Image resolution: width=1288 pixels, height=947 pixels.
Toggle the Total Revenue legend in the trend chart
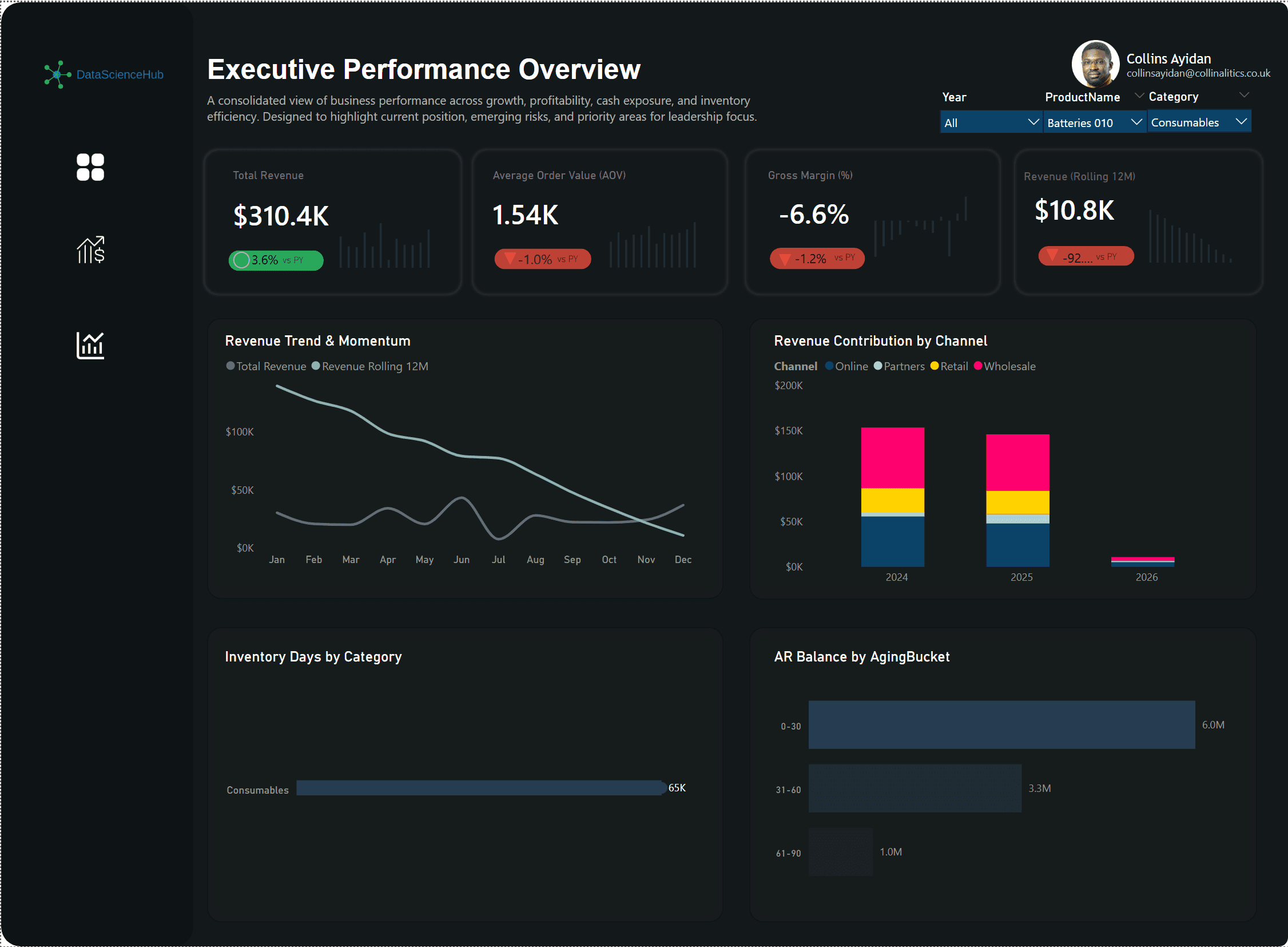click(267, 366)
